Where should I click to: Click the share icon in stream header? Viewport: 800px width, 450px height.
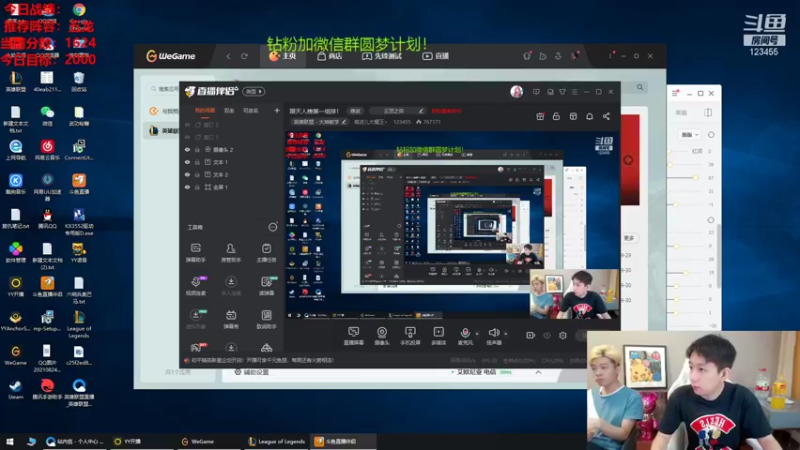(x=606, y=116)
